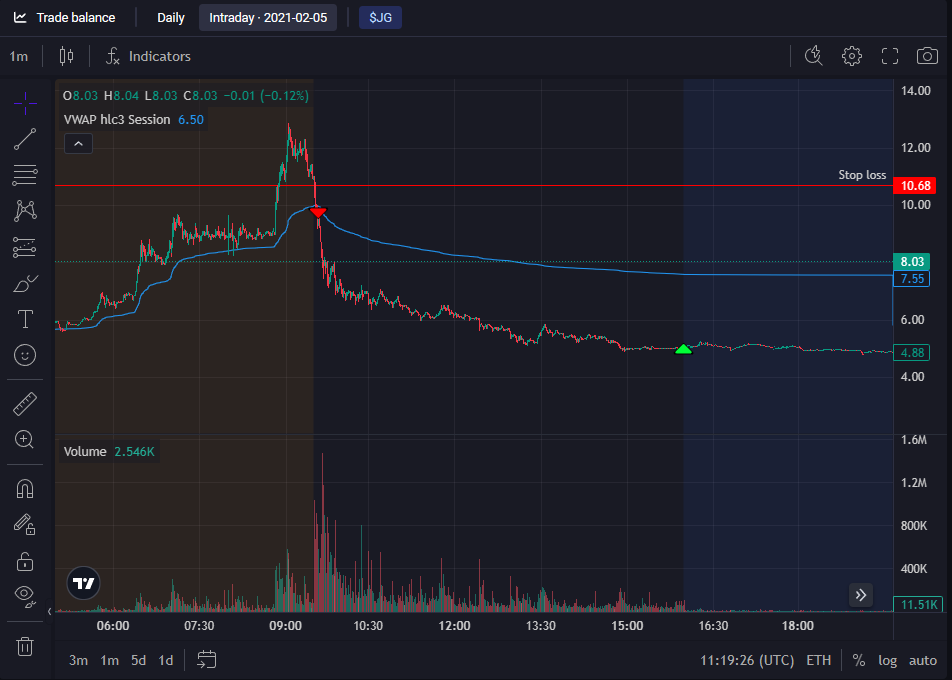Click the scroll to latest bar arrows

[861, 595]
